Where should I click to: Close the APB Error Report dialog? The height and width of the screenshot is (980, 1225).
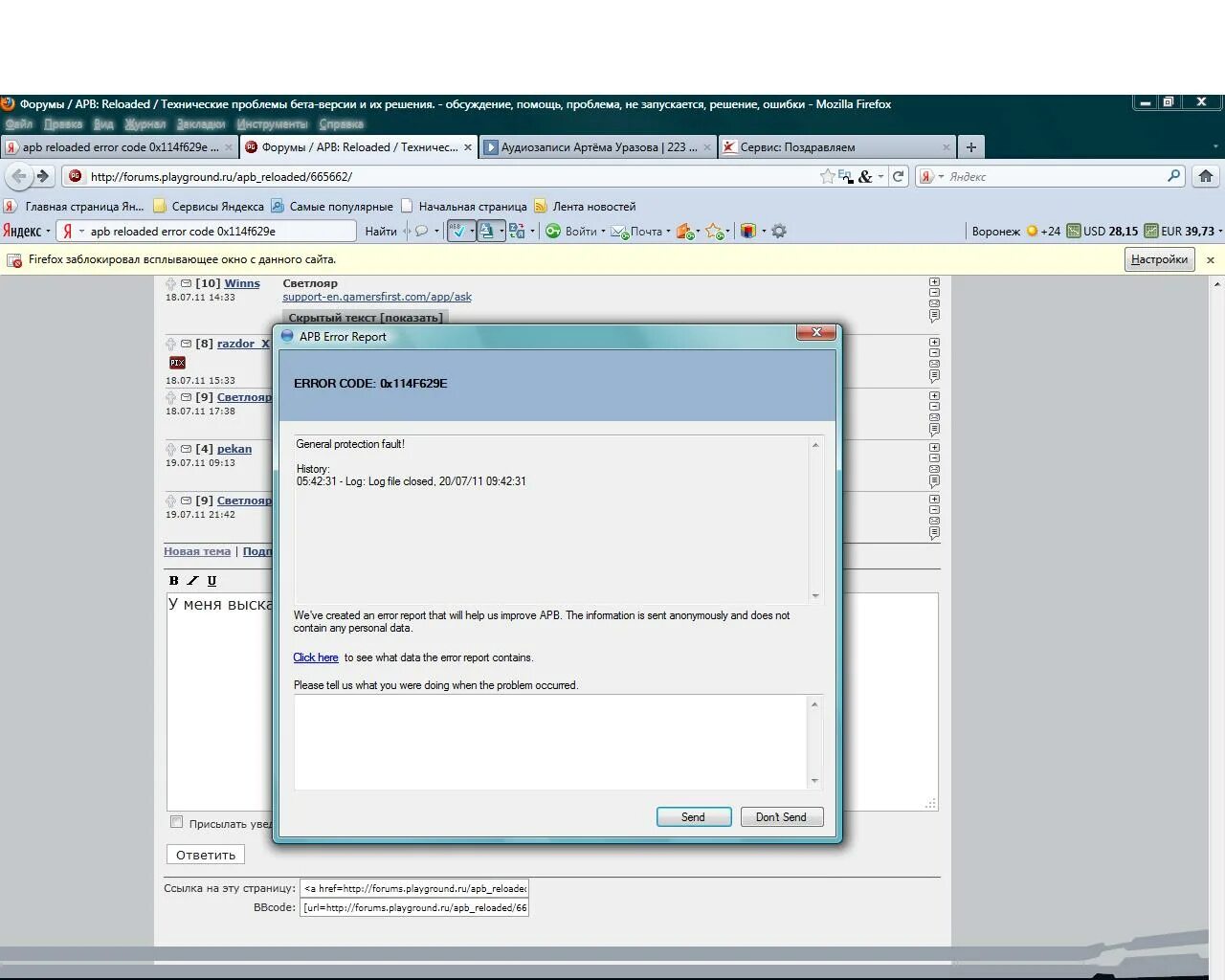(816, 332)
